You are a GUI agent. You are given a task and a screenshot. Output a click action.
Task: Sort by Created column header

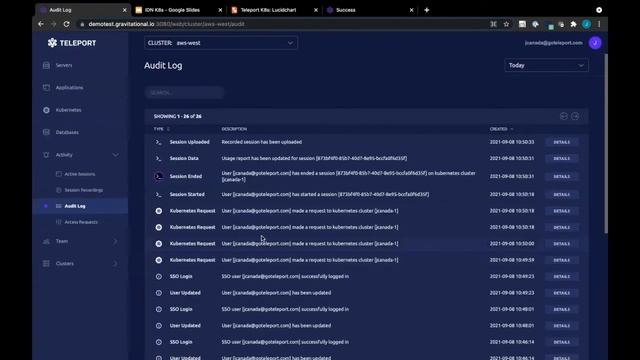pyautogui.click(x=501, y=129)
